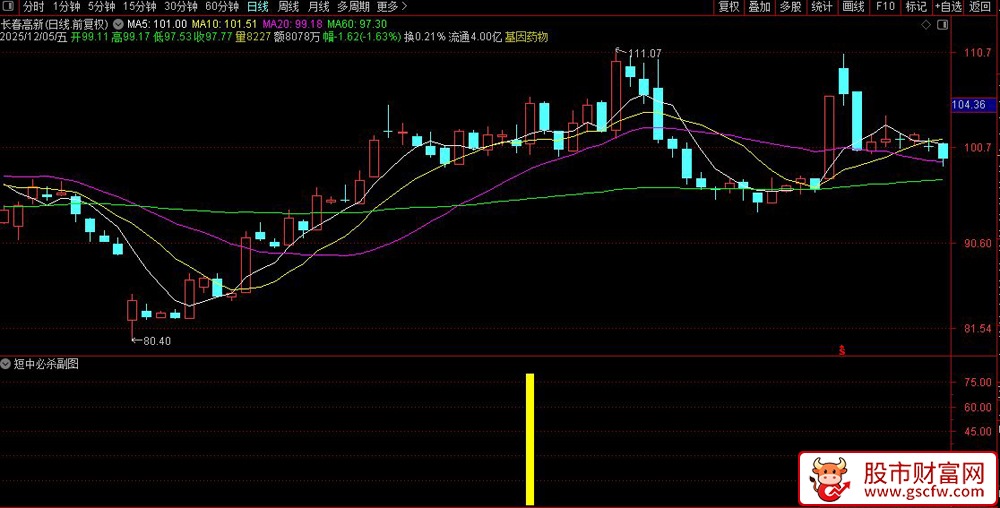Click the MA20: 99.18 indicator value
This screenshot has width=1000, height=508.
293,24
